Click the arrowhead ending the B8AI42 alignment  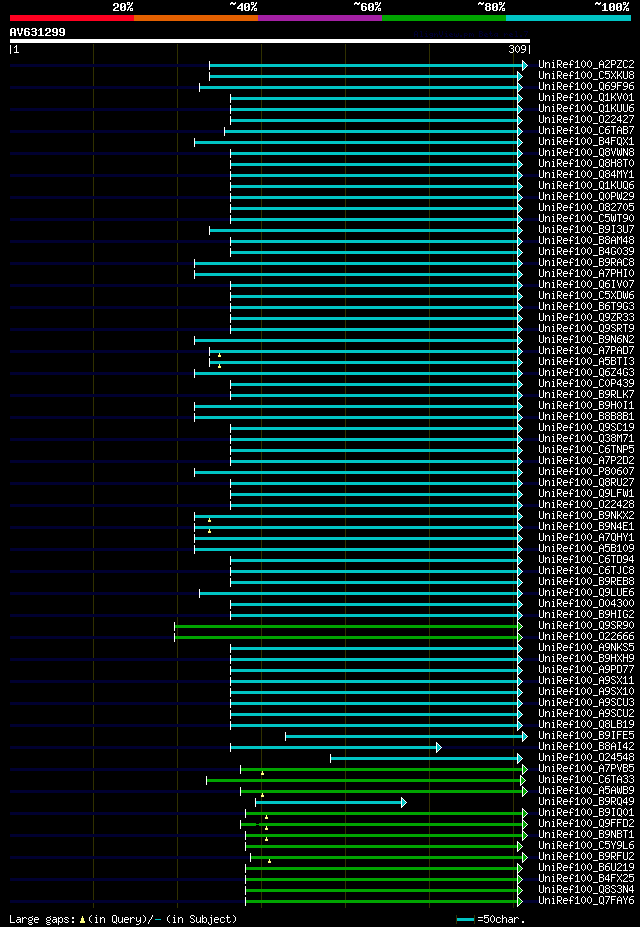pyautogui.click(x=439, y=748)
